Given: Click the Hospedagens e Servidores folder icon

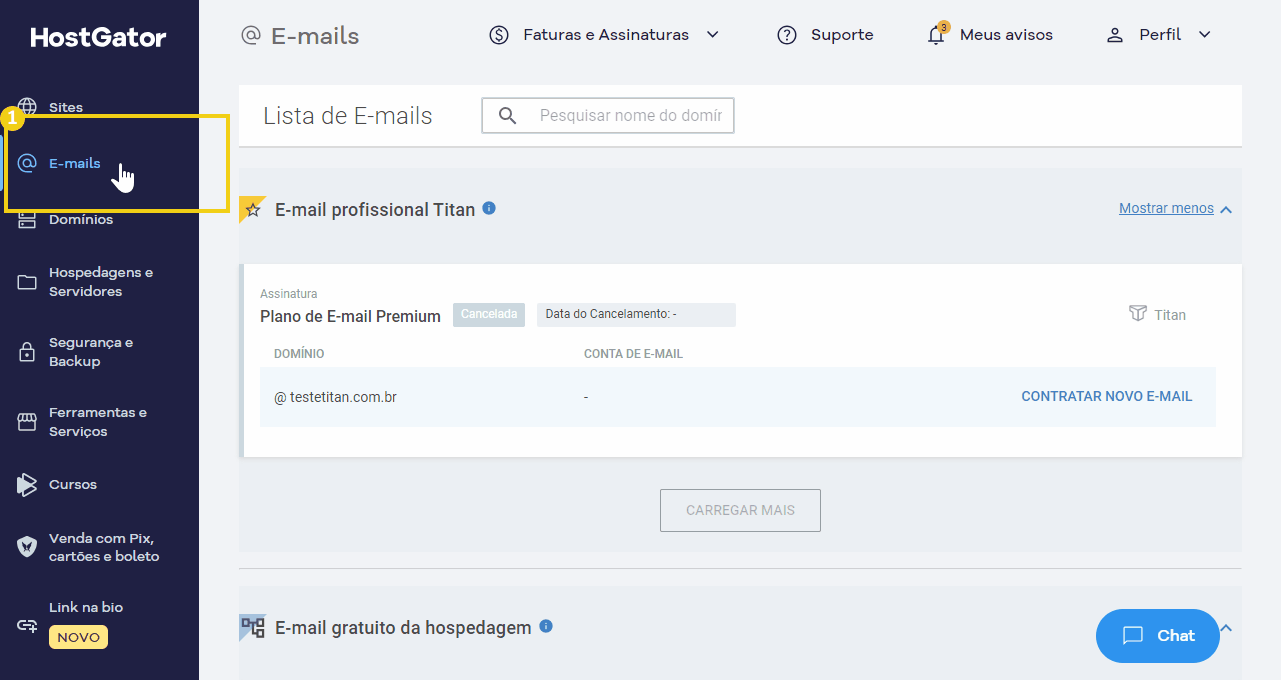Looking at the screenshot, I should click(x=27, y=282).
